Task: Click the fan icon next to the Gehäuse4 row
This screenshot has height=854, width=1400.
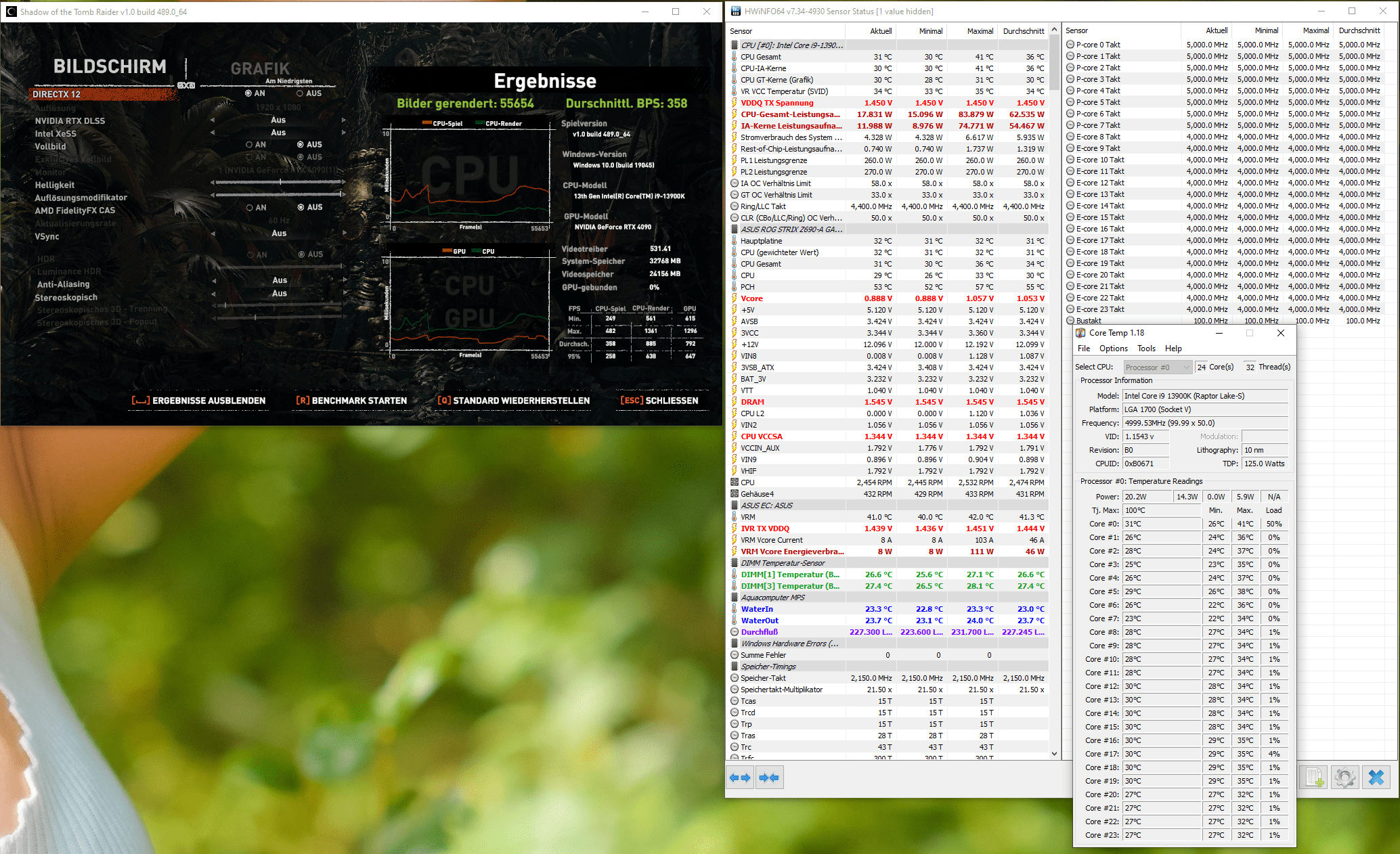Action: [735, 494]
